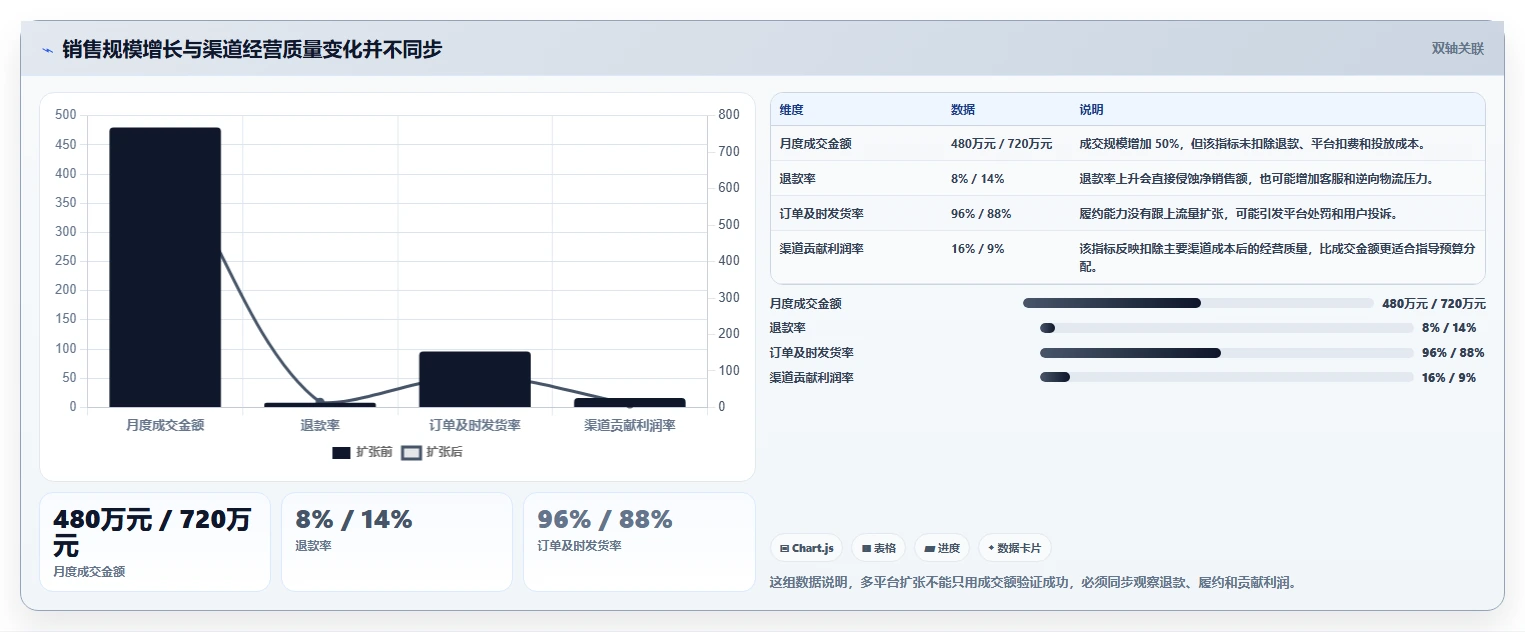Select the 表格 chip

click(878, 548)
